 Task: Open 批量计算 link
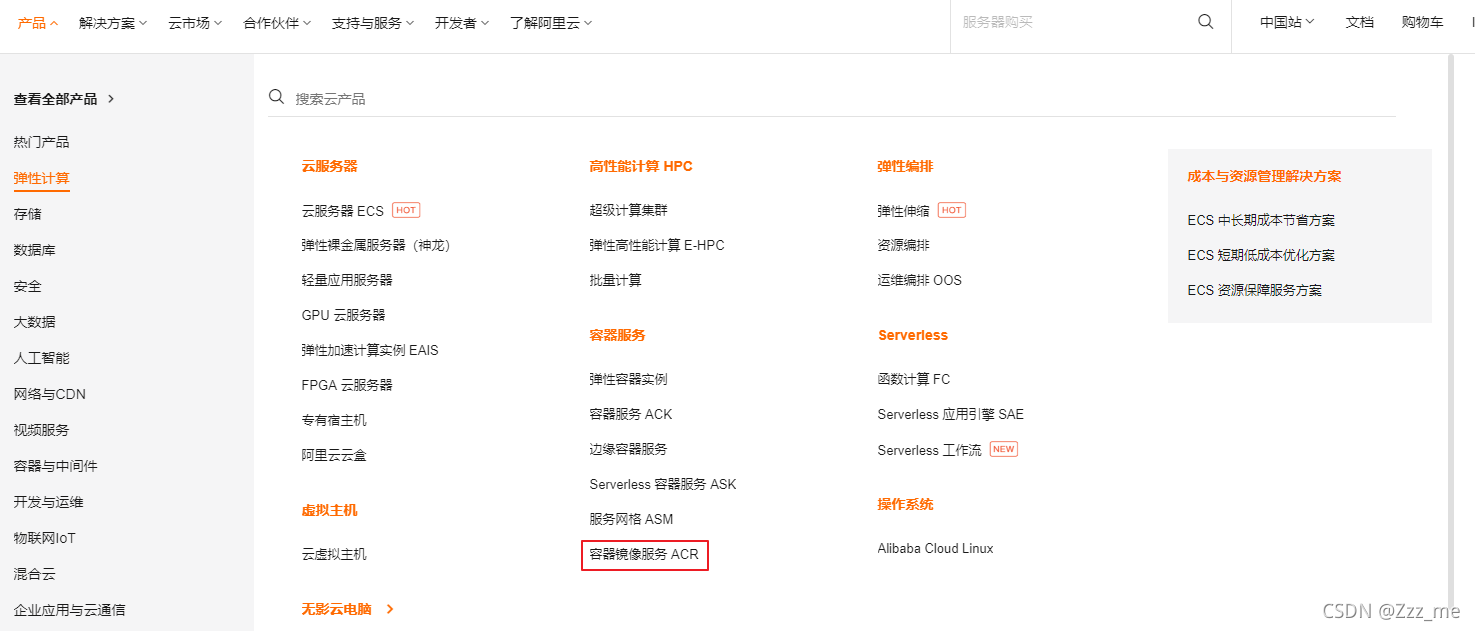click(x=615, y=280)
